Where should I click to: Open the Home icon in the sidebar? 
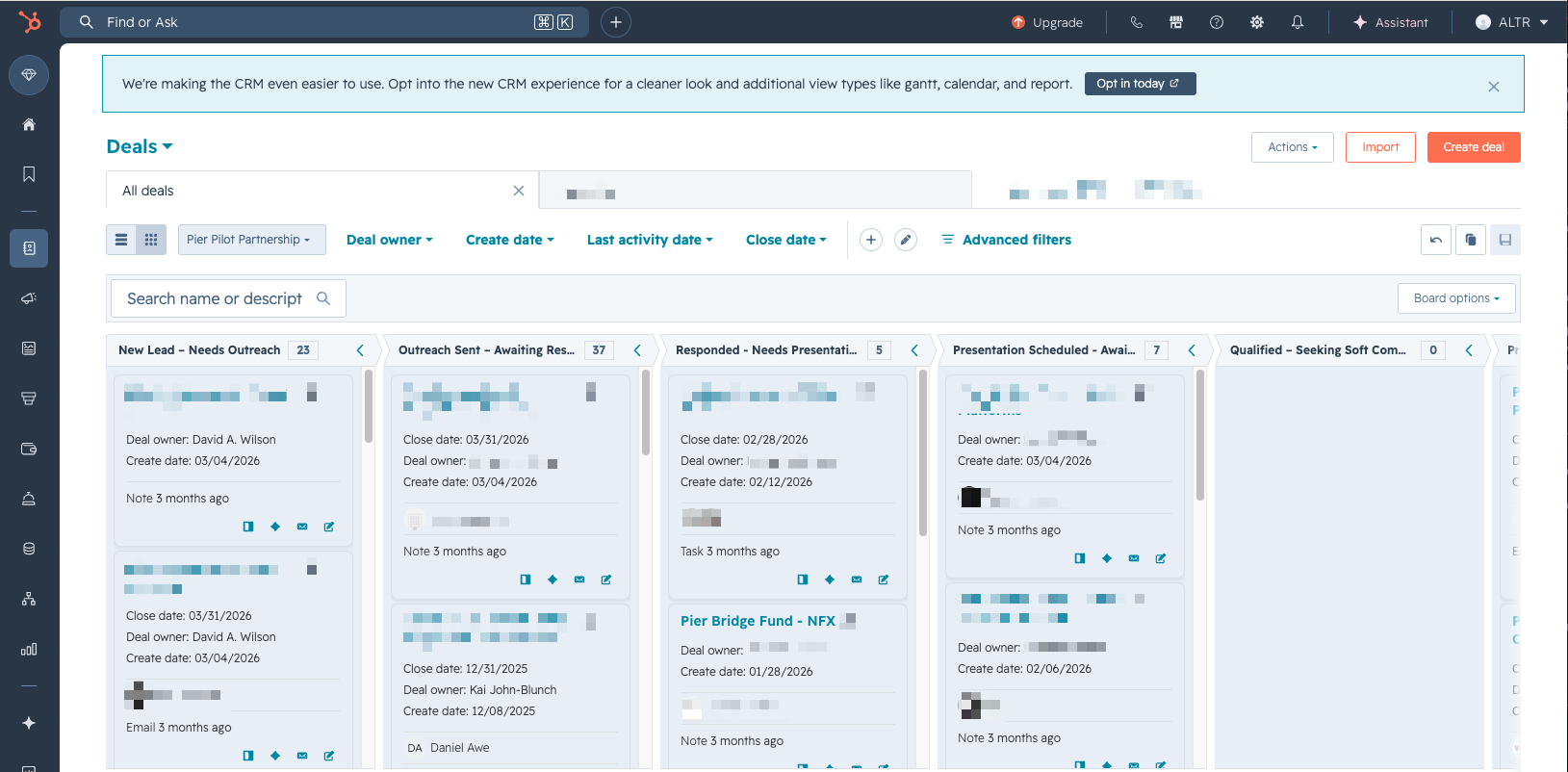(x=29, y=124)
